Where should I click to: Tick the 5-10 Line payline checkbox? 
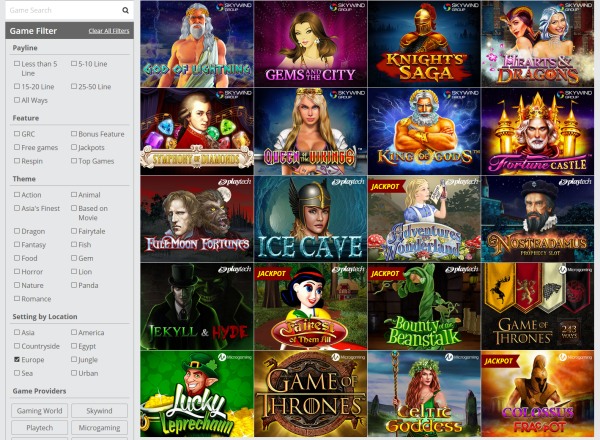[74, 64]
